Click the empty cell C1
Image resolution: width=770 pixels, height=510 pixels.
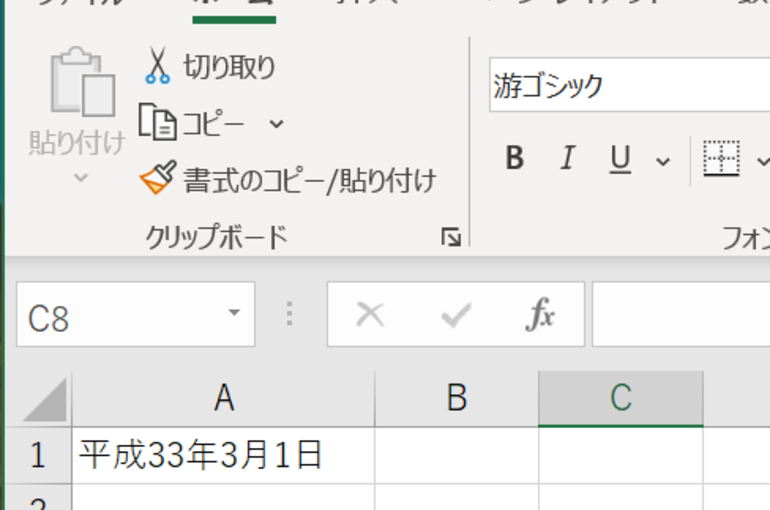pyautogui.click(x=621, y=455)
